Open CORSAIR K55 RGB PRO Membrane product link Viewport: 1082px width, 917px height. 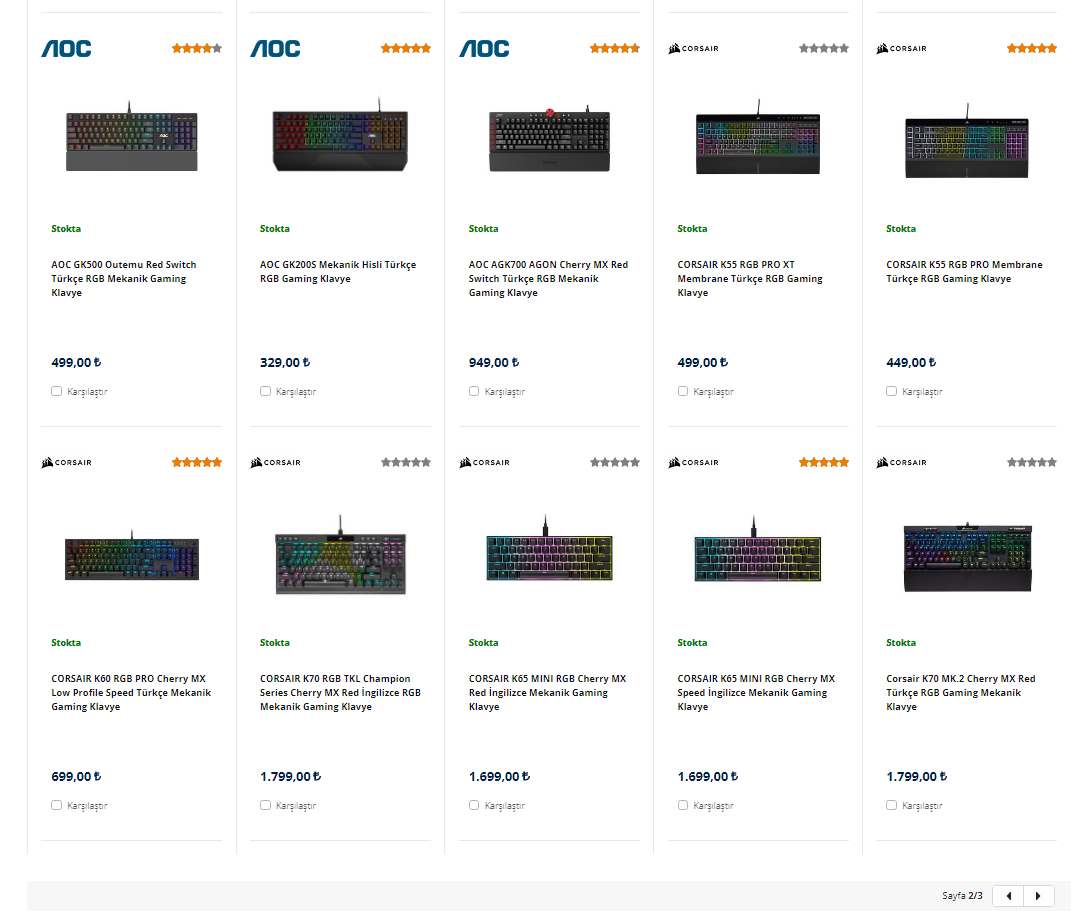965,272
